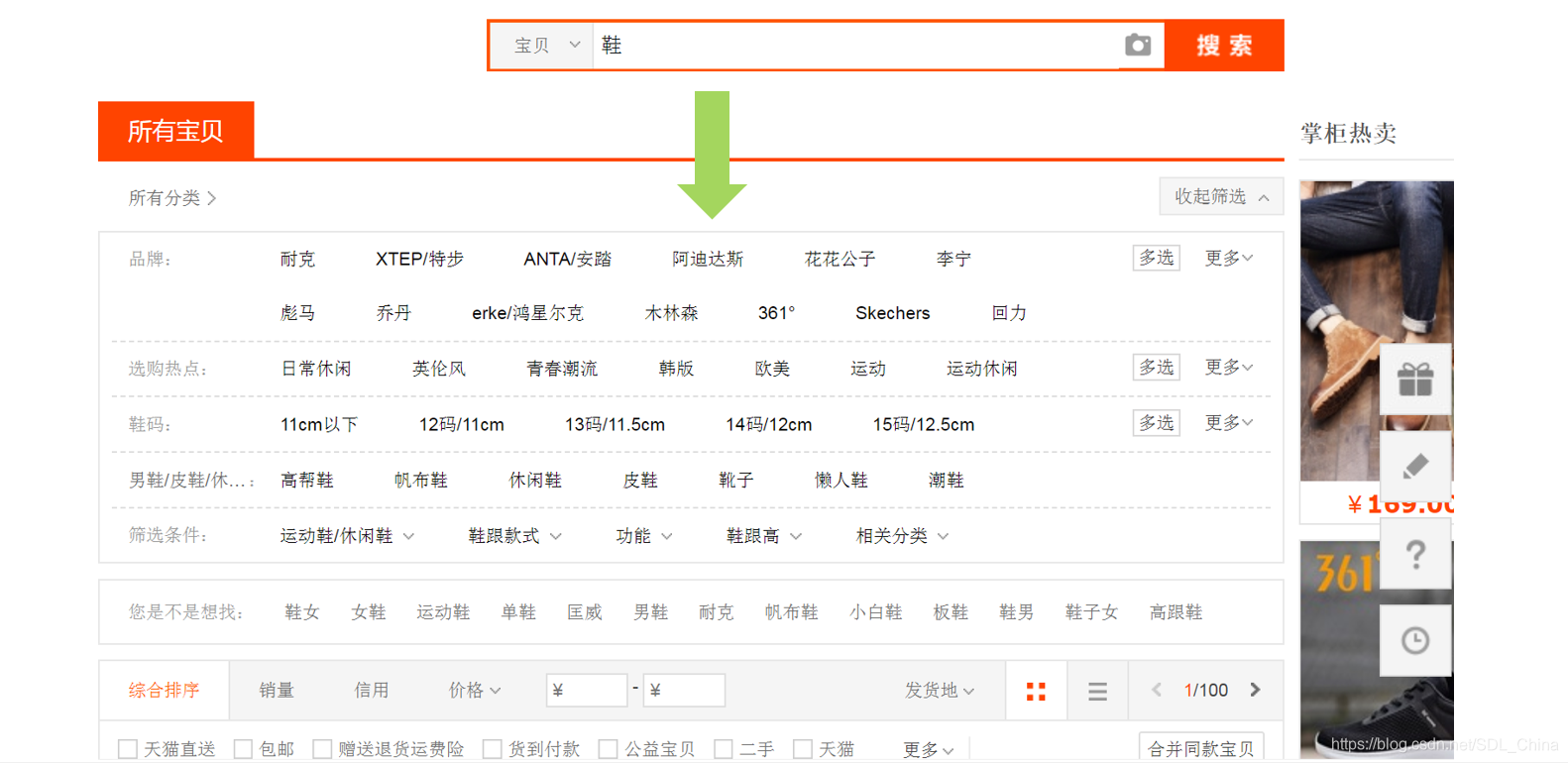Screen dimensions: 1568x763
Task: Click 多选 in the 选购热点 row
Action: [1156, 368]
